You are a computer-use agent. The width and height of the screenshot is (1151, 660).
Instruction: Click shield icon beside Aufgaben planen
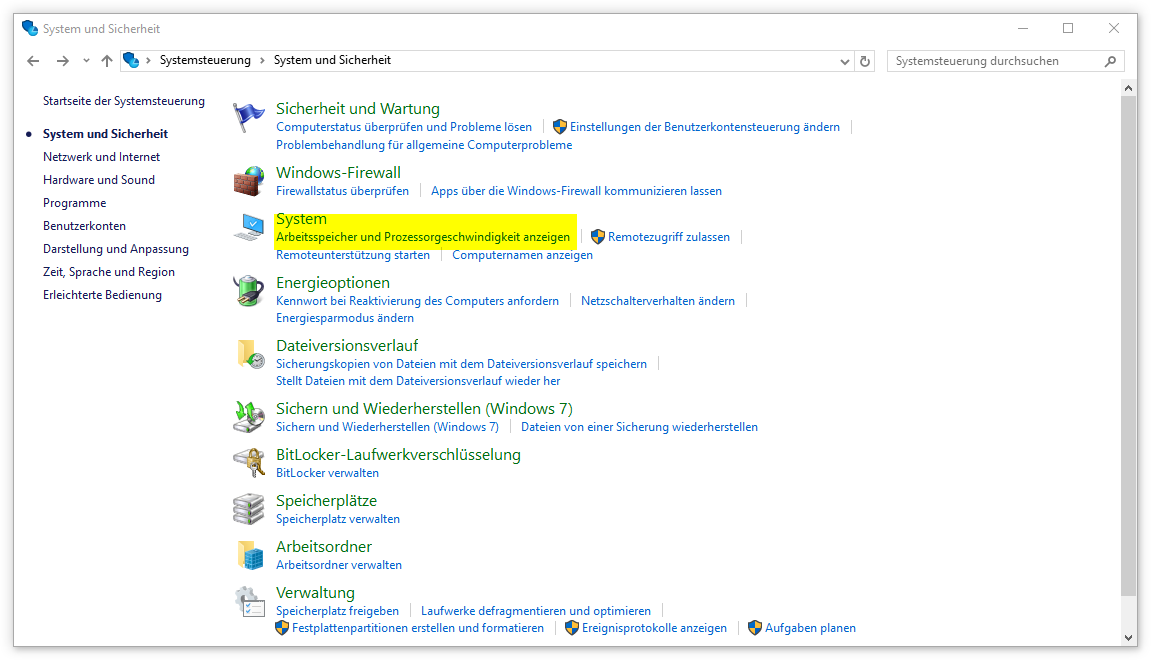pos(755,628)
